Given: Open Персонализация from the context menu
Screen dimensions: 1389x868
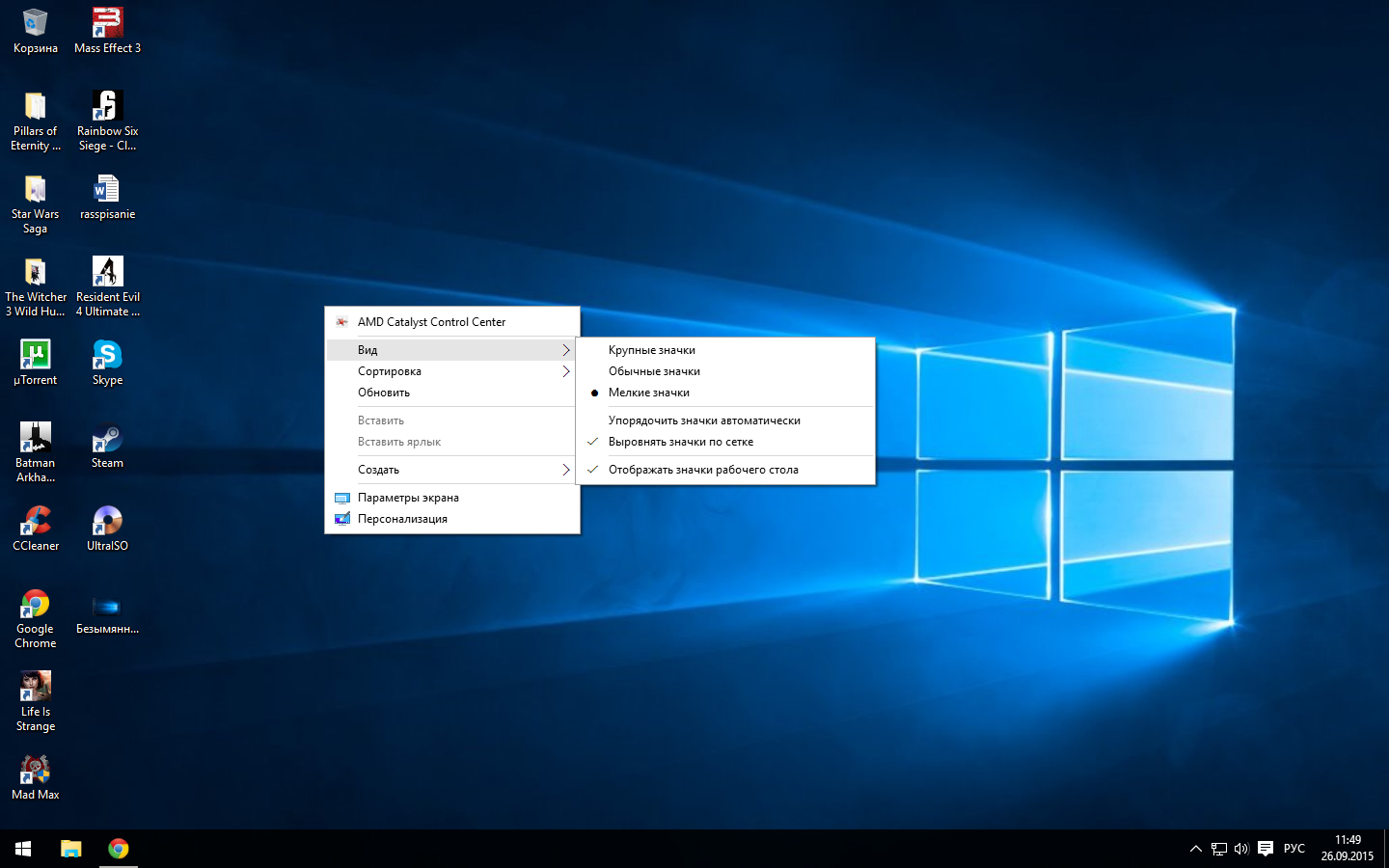Looking at the screenshot, I should pyautogui.click(x=452, y=519).
